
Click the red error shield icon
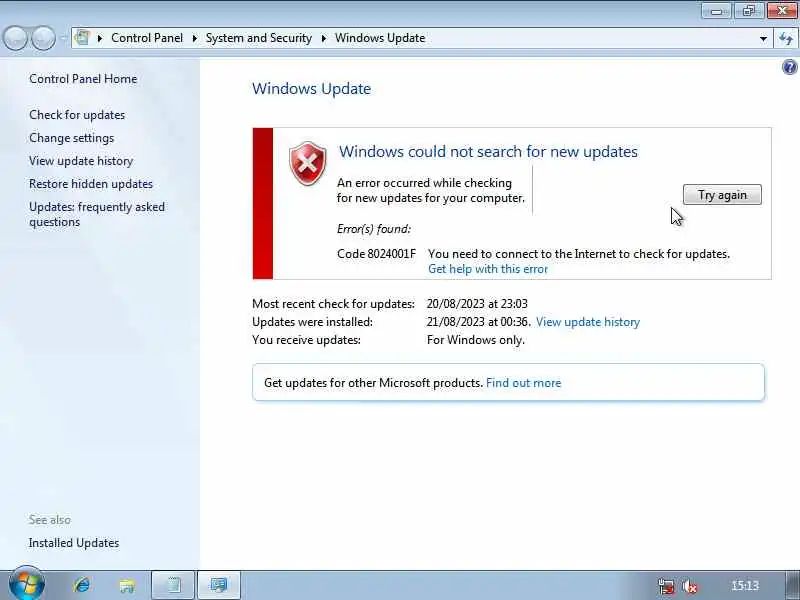click(x=308, y=164)
